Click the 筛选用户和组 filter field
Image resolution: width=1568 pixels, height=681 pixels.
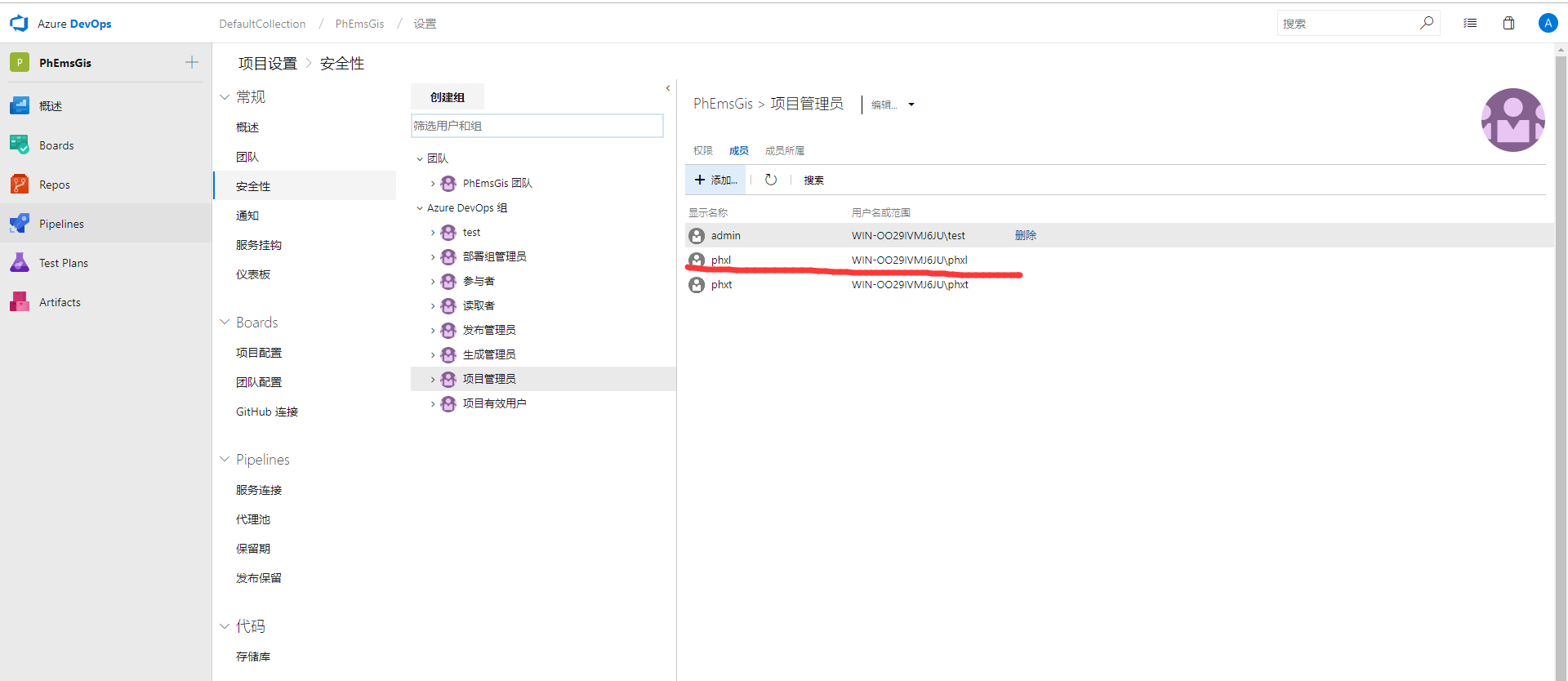click(x=537, y=126)
